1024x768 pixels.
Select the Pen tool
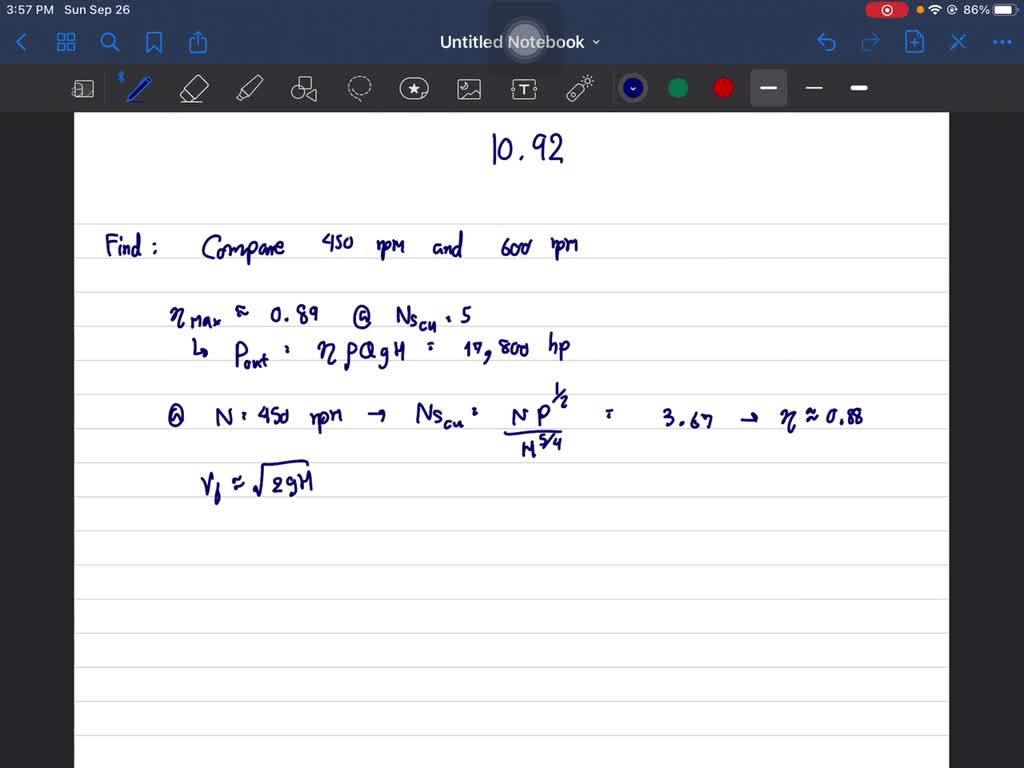click(138, 88)
